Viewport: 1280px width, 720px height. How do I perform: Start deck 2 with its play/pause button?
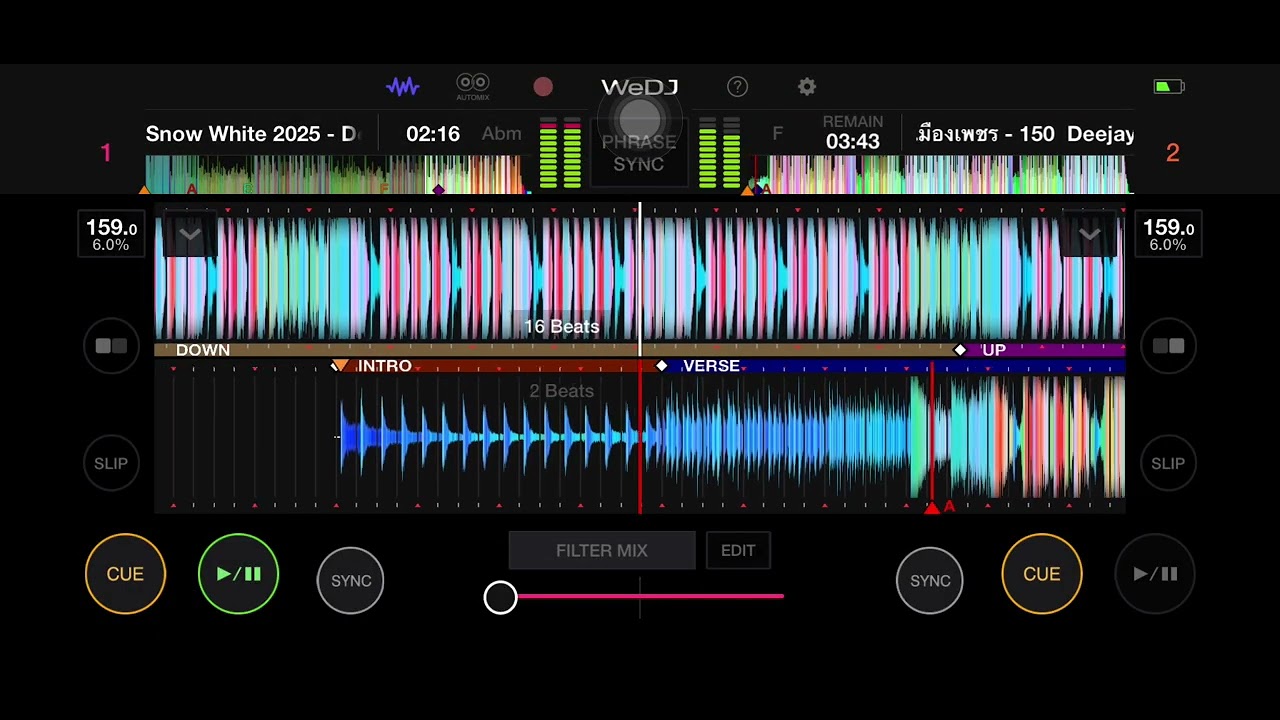click(1155, 574)
